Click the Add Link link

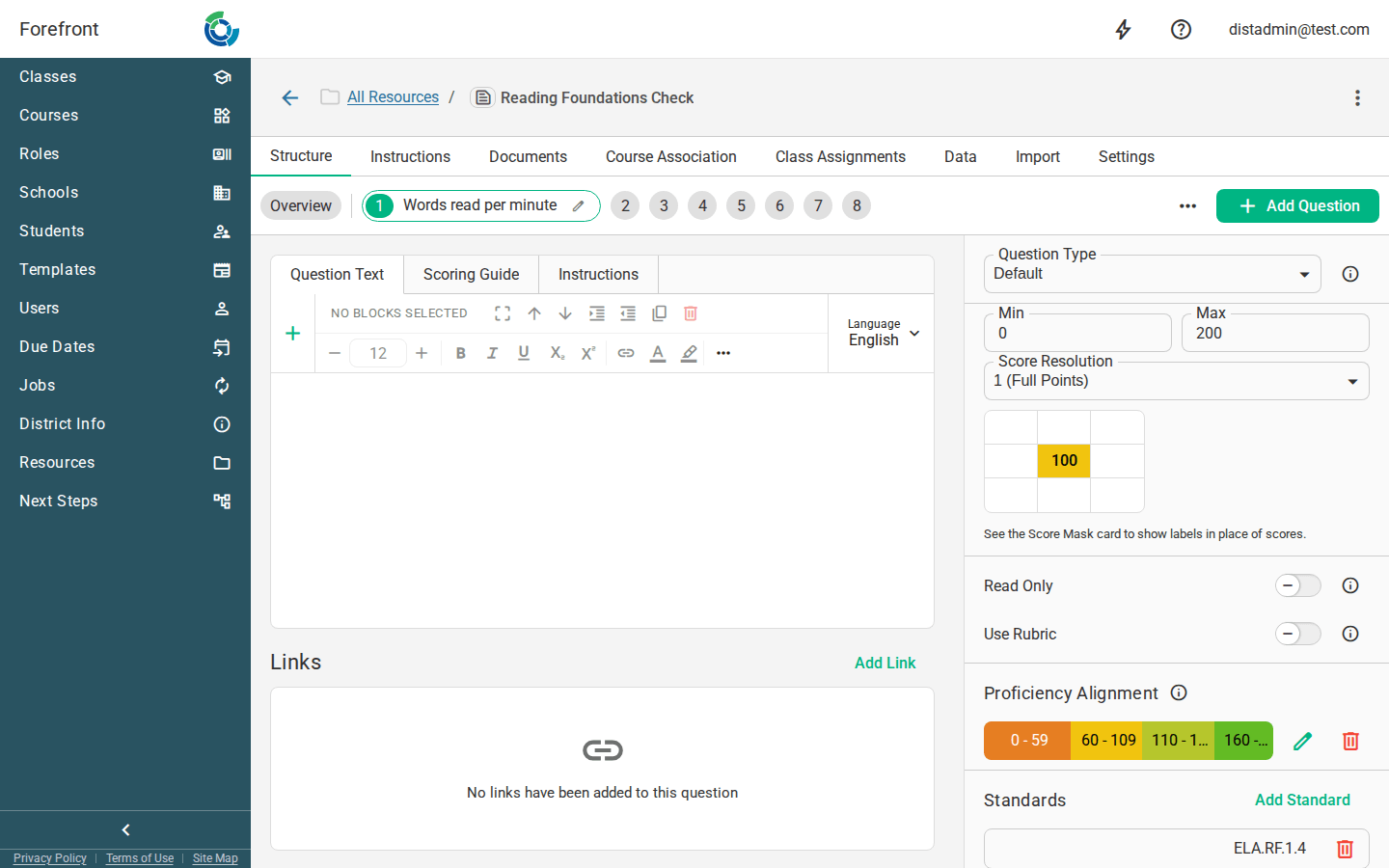(x=885, y=663)
